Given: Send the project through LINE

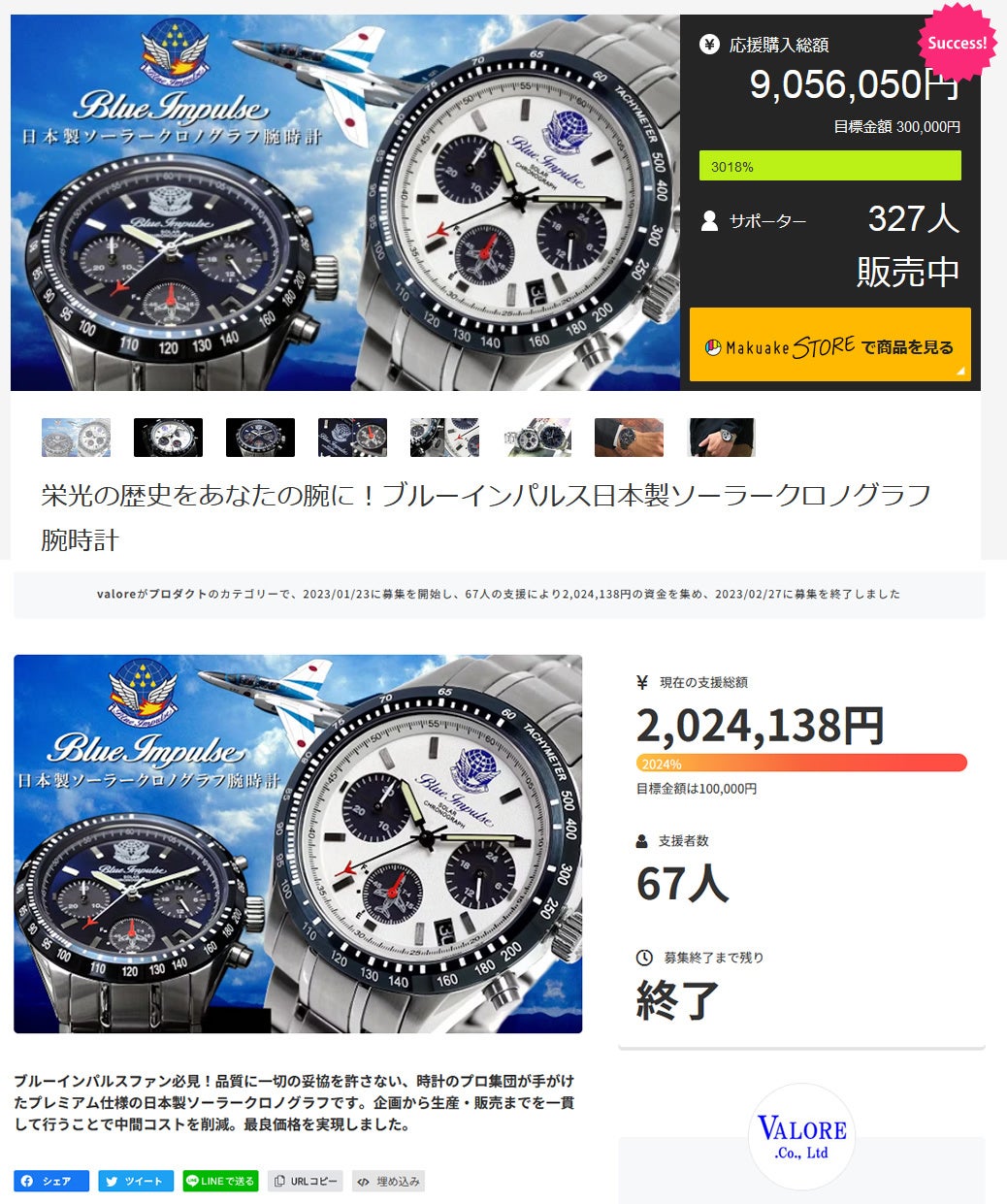Looking at the screenshot, I should click(x=220, y=1181).
